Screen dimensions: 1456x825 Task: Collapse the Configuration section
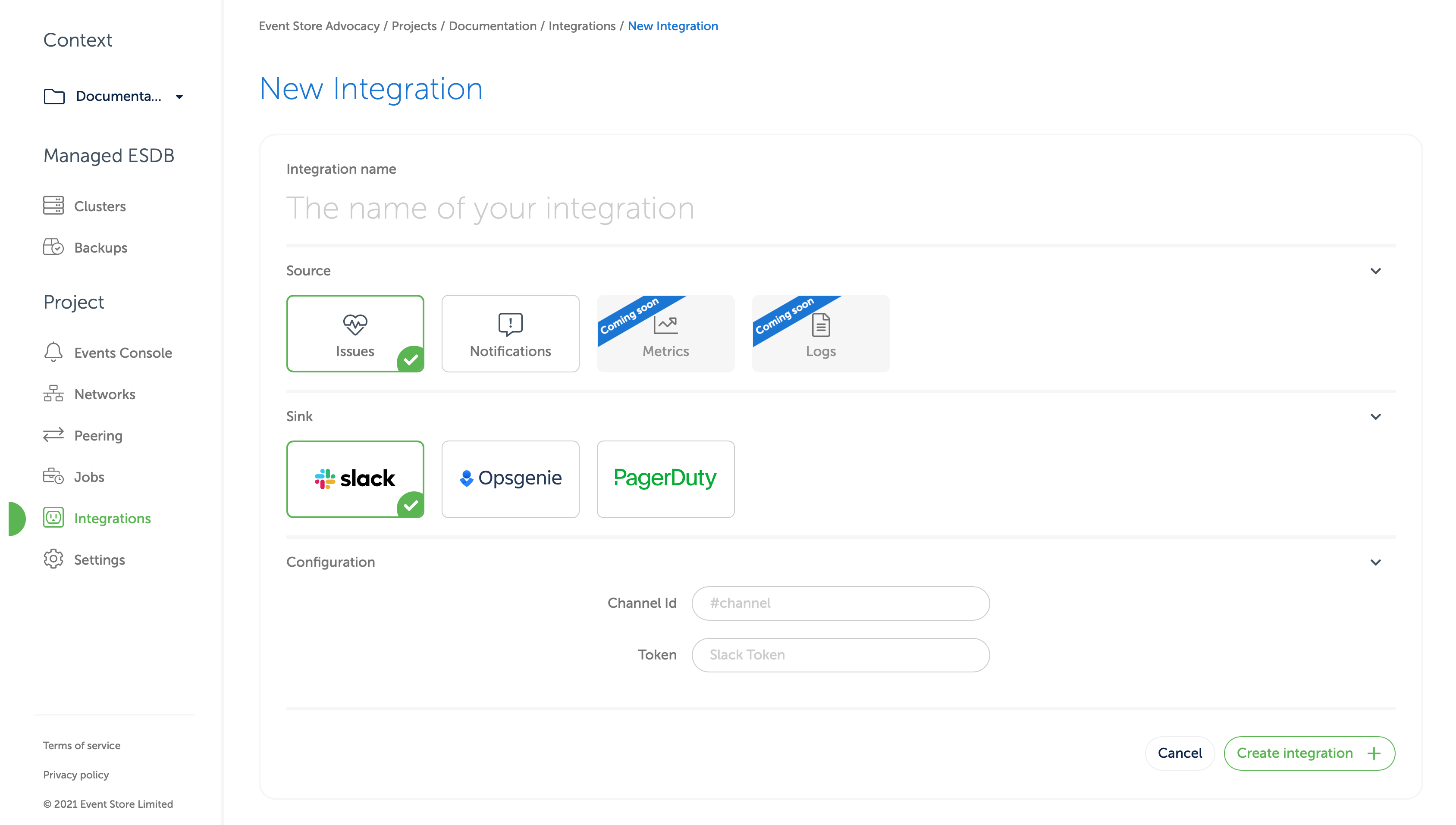(x=1375, y=562)
